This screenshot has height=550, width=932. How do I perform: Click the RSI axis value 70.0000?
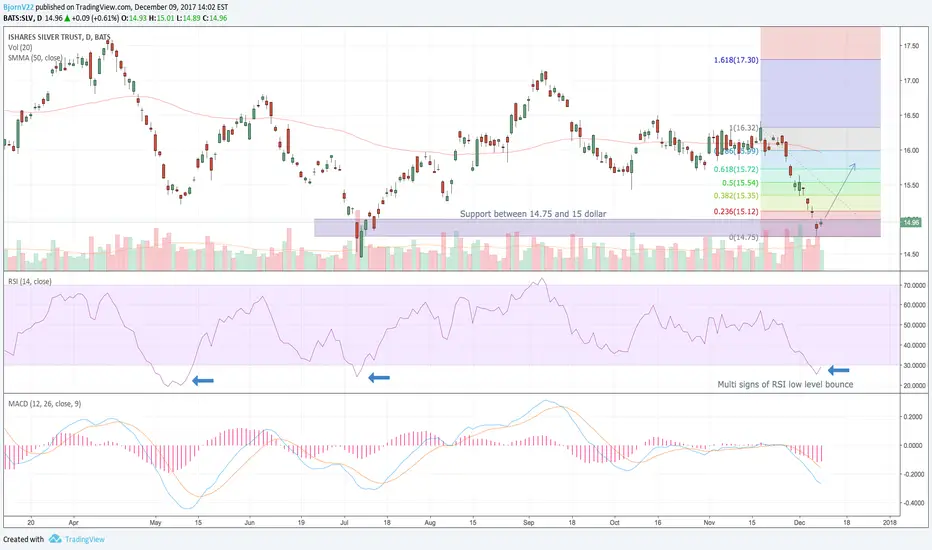914,286
